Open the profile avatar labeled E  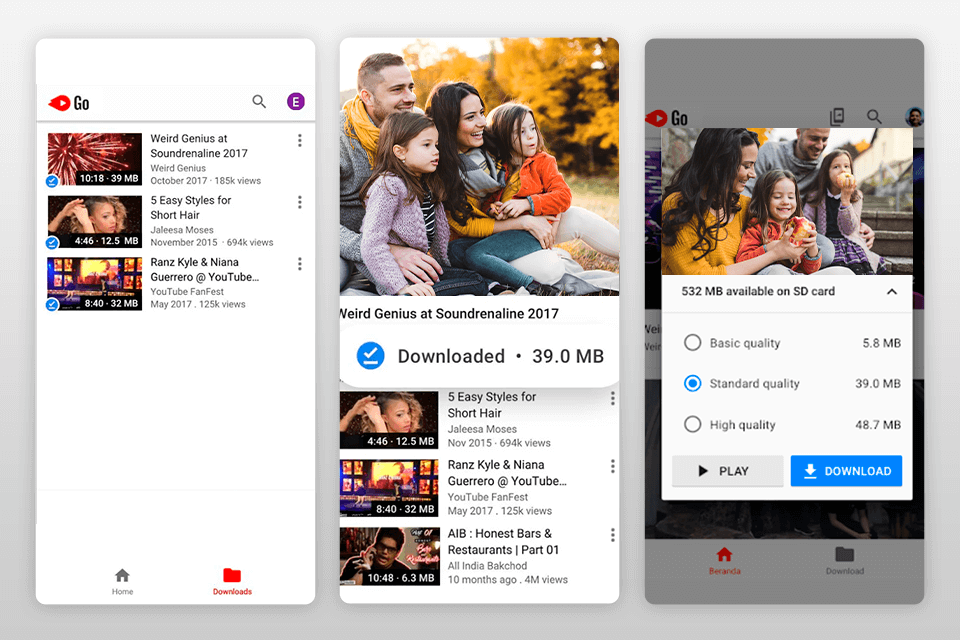tap(295, 101)
